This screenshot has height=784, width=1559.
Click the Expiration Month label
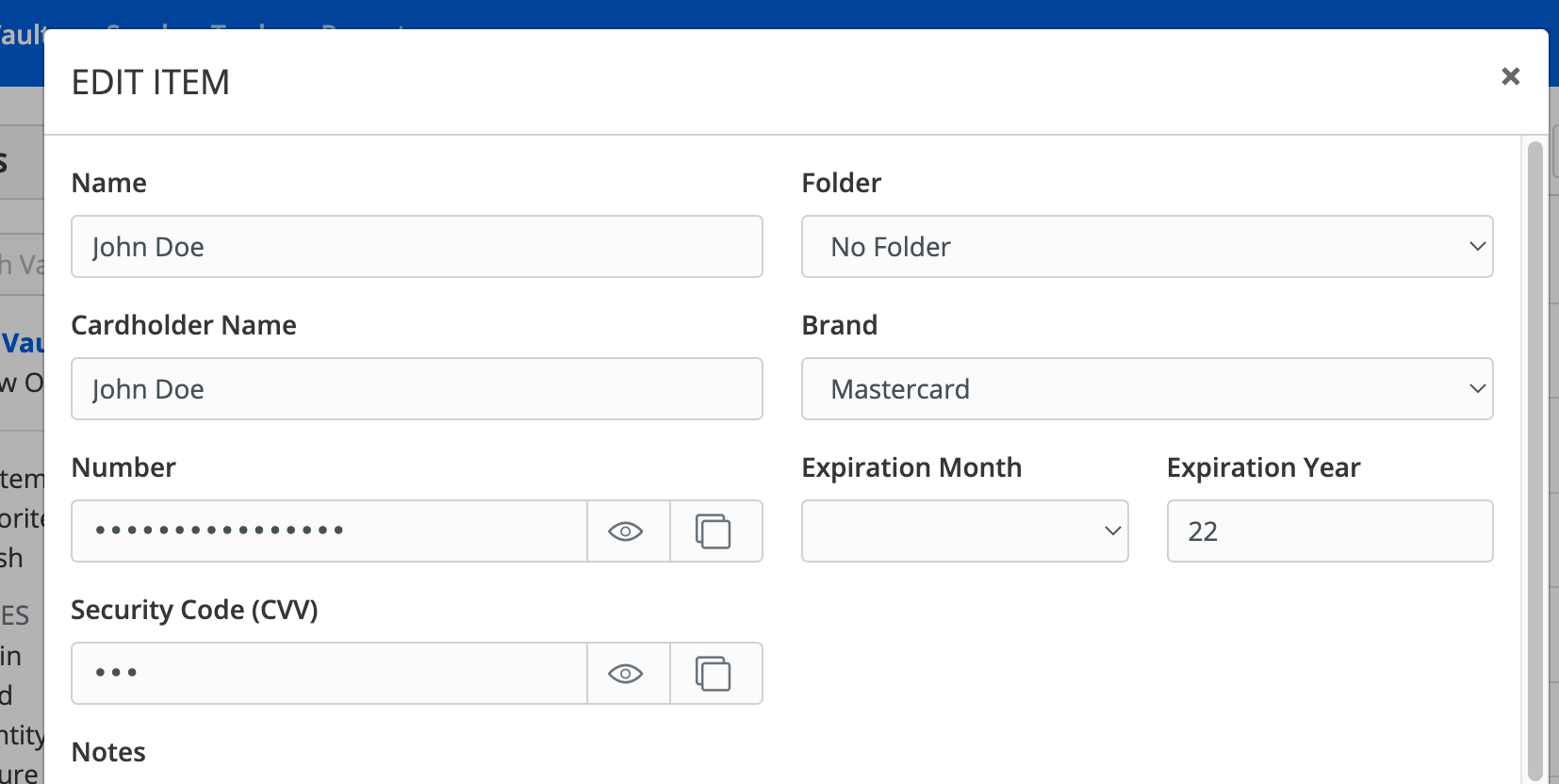coord(911,467)
